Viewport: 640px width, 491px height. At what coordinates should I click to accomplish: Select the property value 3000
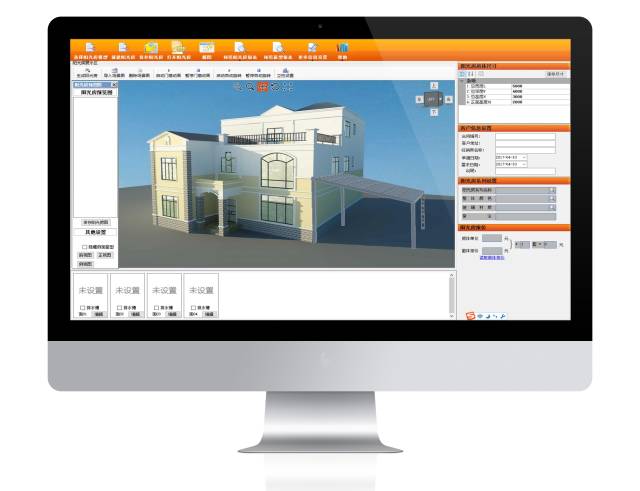(x=517, y=97)
